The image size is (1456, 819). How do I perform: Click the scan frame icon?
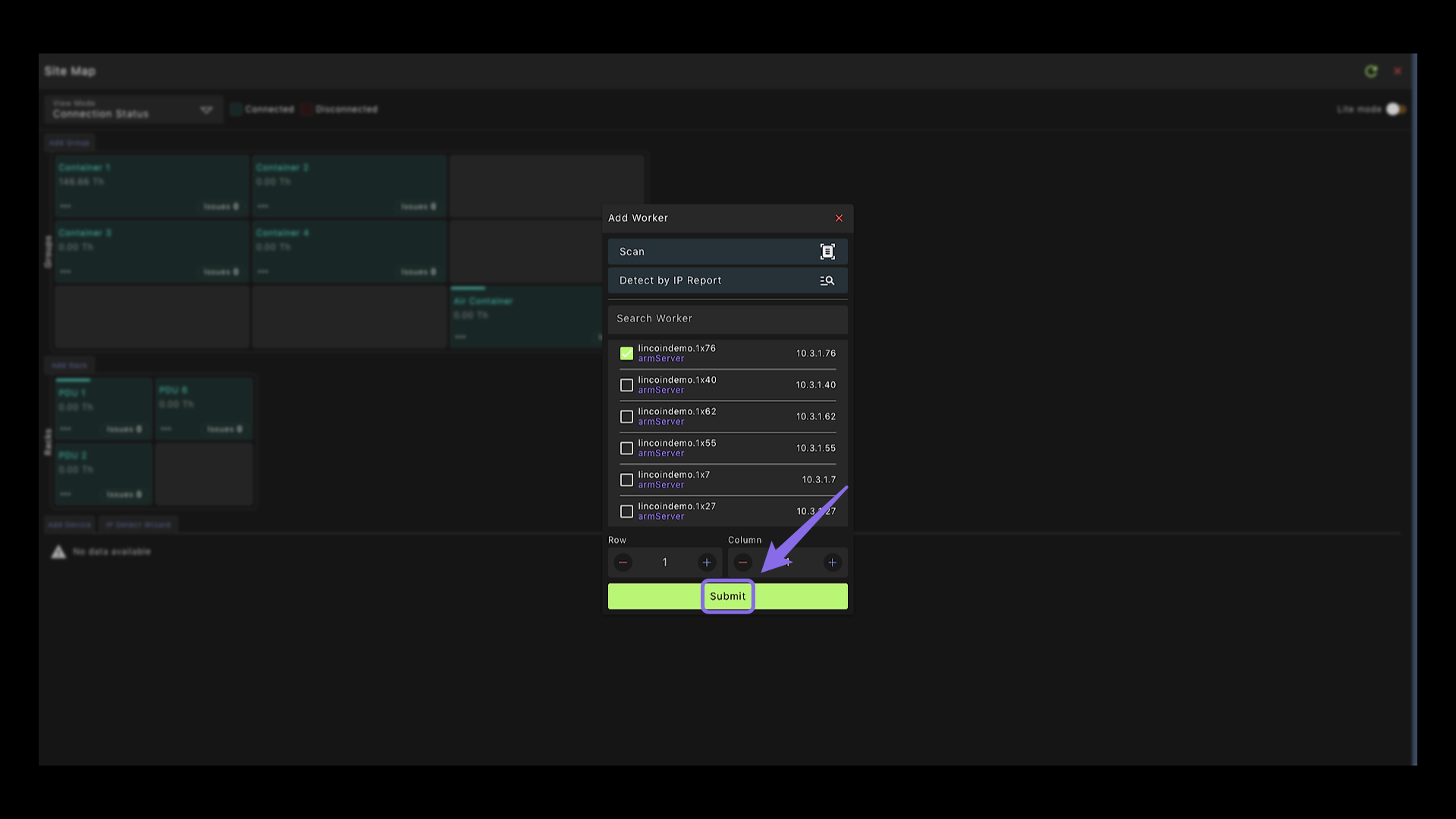[827, 252]
